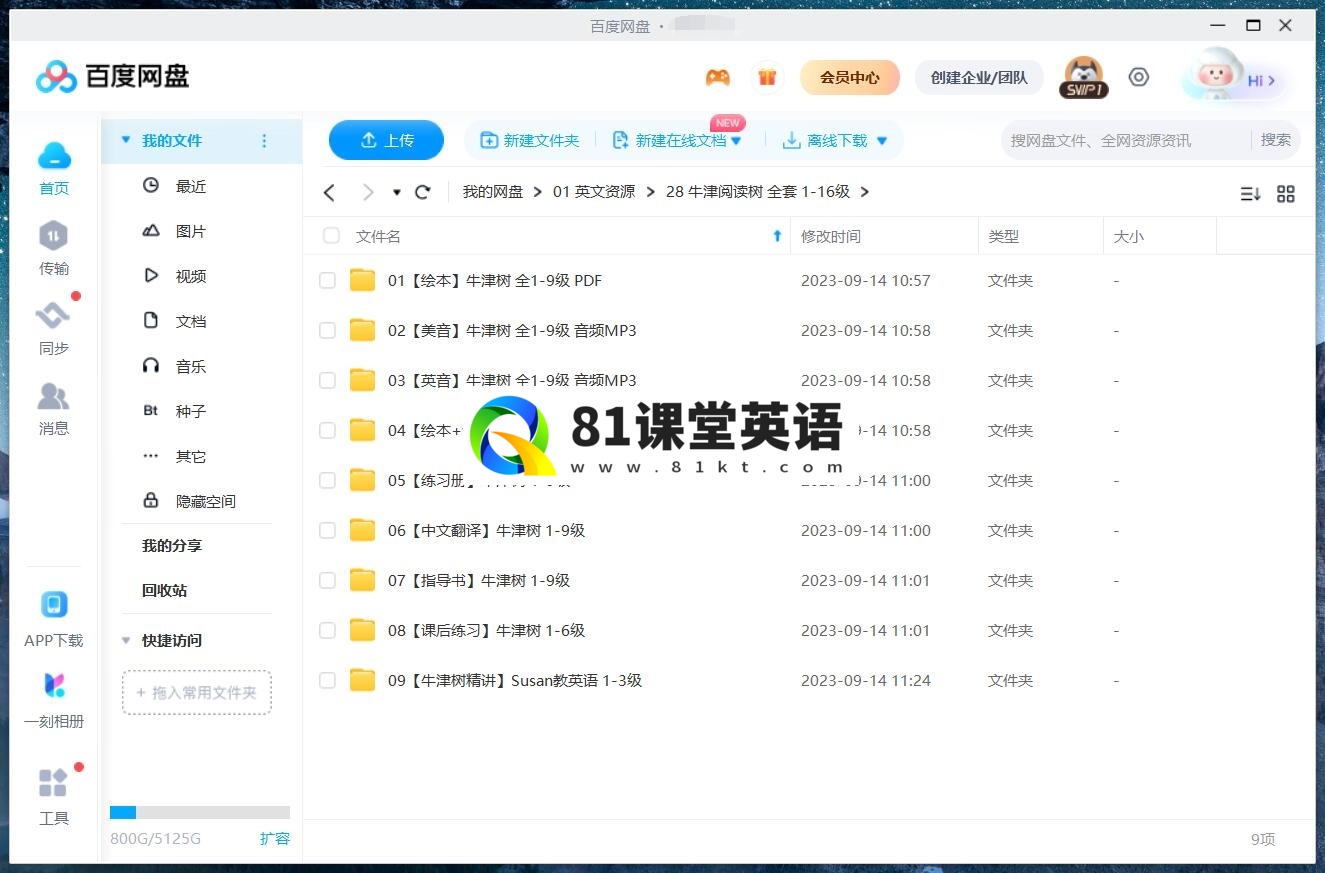Expand the chevron after 28 牛津阅读树 breadcrumb
Screen dimensions: 1325x873
coord(864,192)
